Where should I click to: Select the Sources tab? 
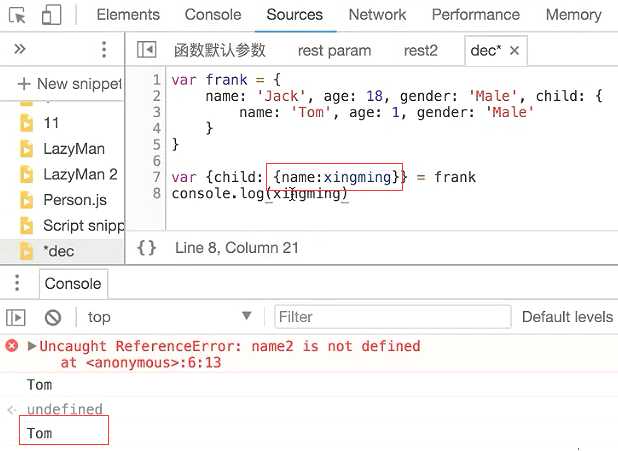(x=294, y=15)
